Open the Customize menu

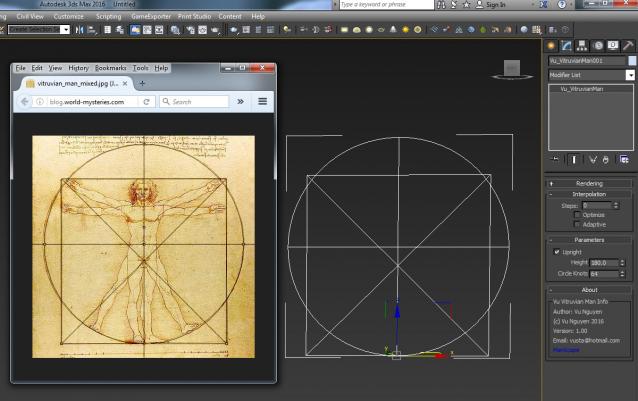pyautogui.click(x=68, y=16)
